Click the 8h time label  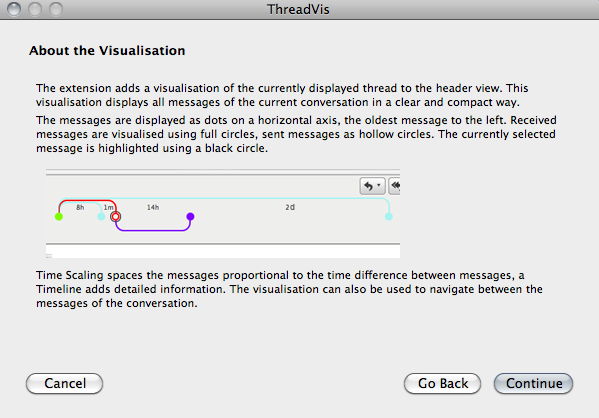(80, 207)
